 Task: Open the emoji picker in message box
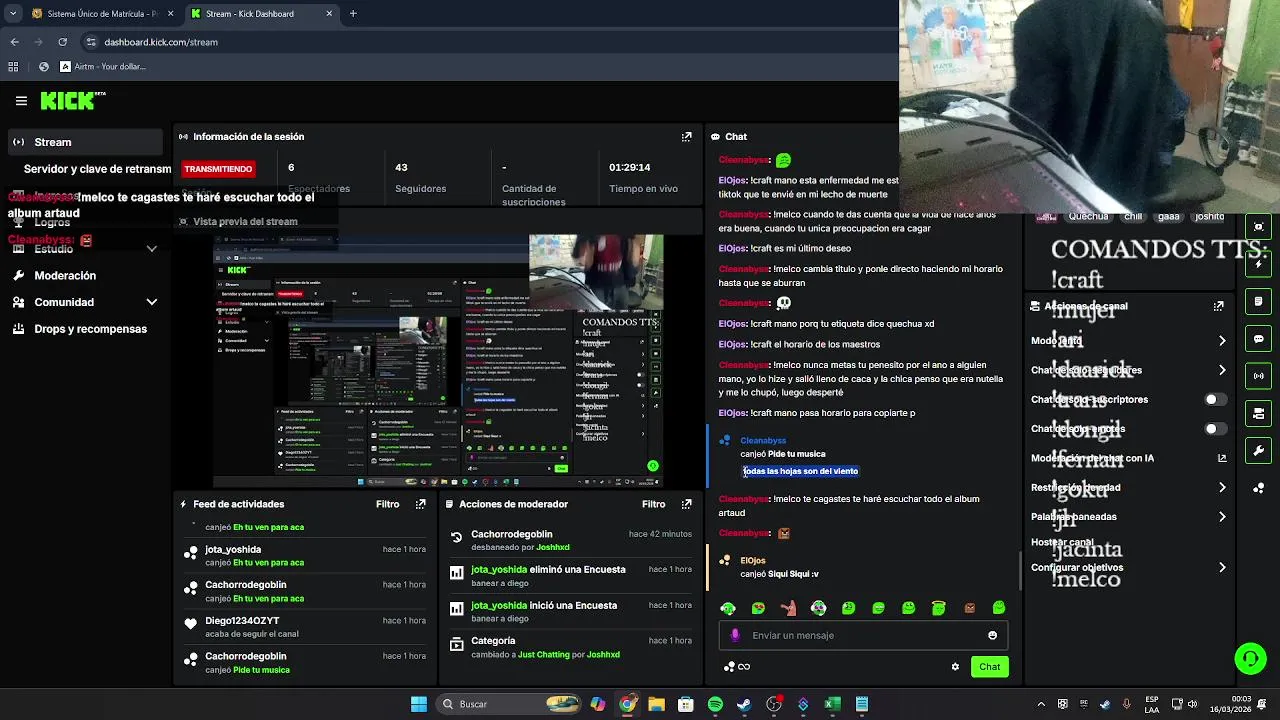coord(992,635)
